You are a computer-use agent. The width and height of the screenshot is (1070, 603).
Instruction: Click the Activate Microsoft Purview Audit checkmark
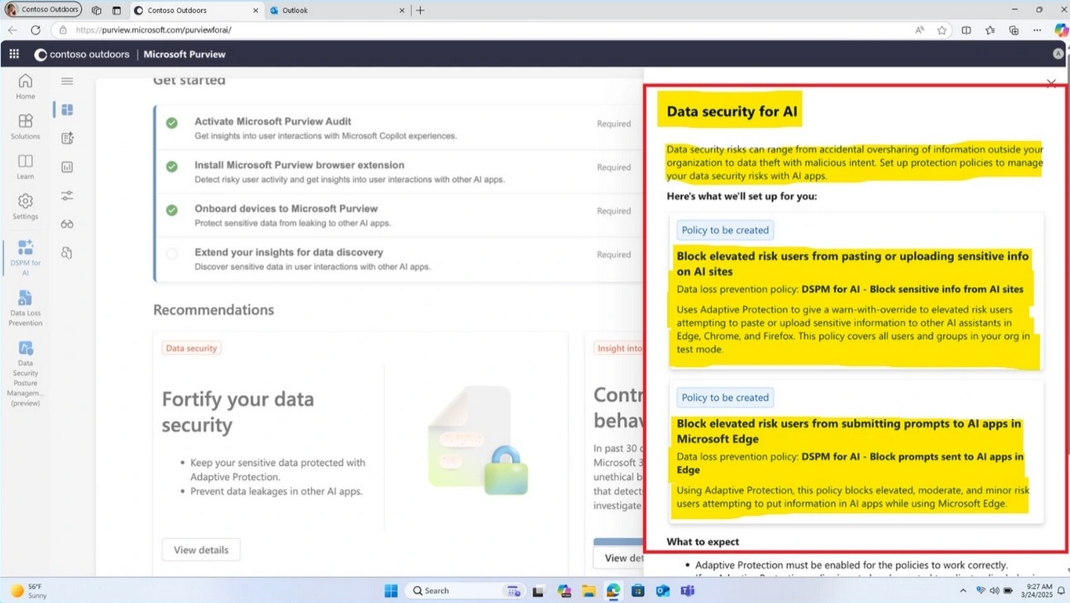172,123
